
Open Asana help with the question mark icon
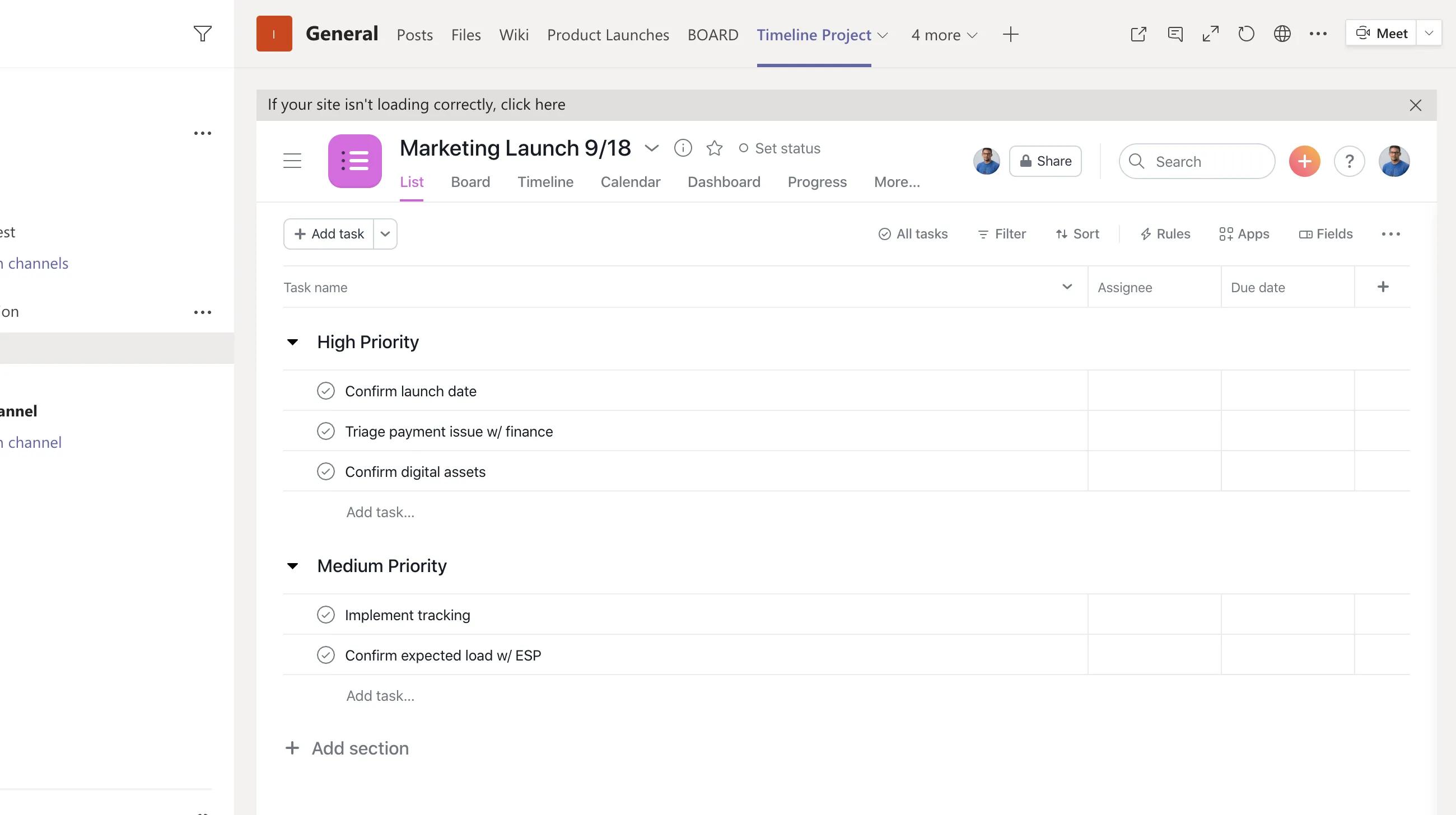1350,161
